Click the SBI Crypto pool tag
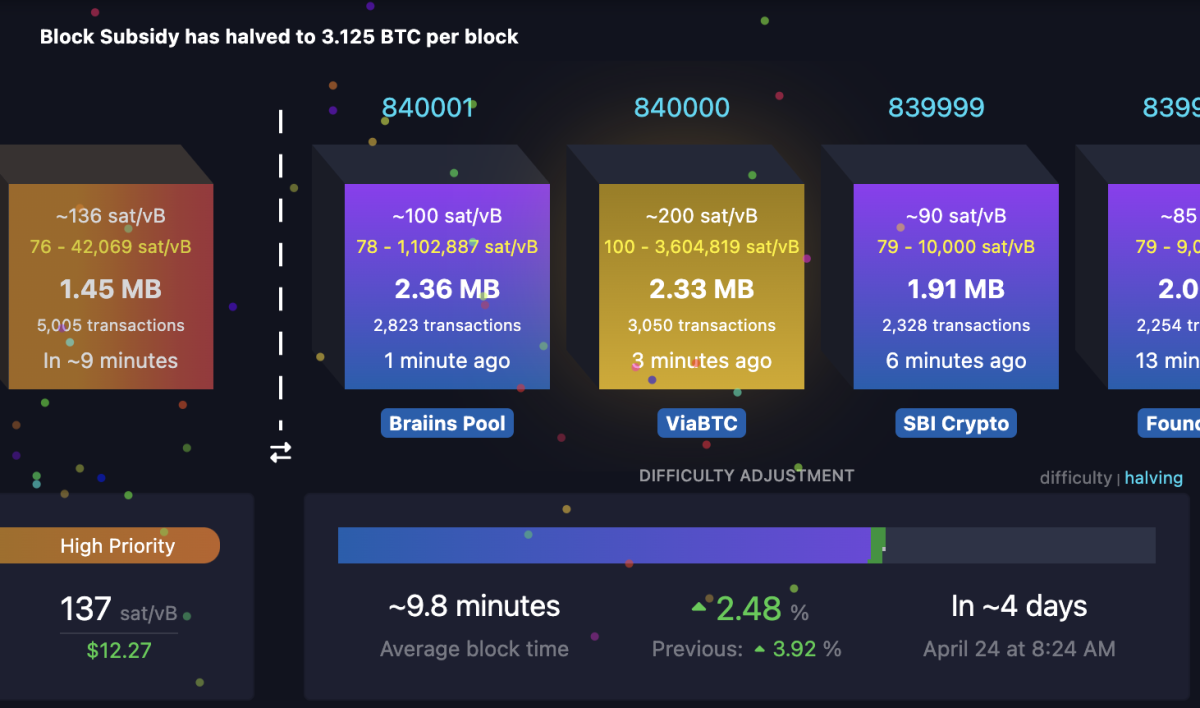 click(955, 424)
